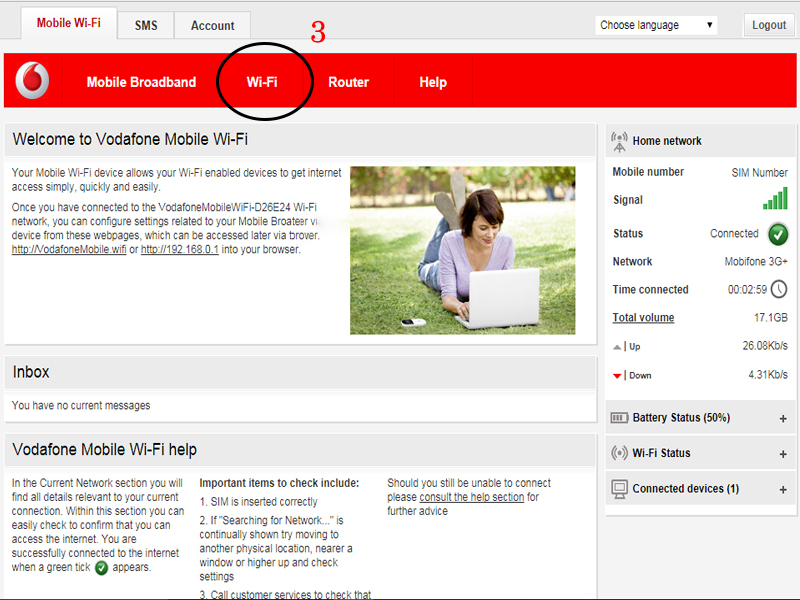
Task: Follow the http://VodafoneMobile.wifi link
Action: click(x=68, y=249)
